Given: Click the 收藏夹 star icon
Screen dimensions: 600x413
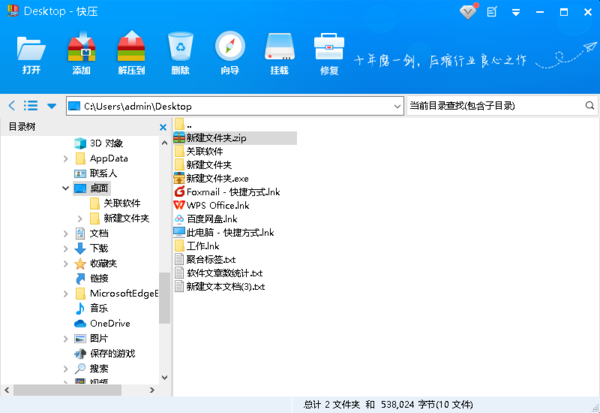Looking at the screenshot, I should (80, 263).
